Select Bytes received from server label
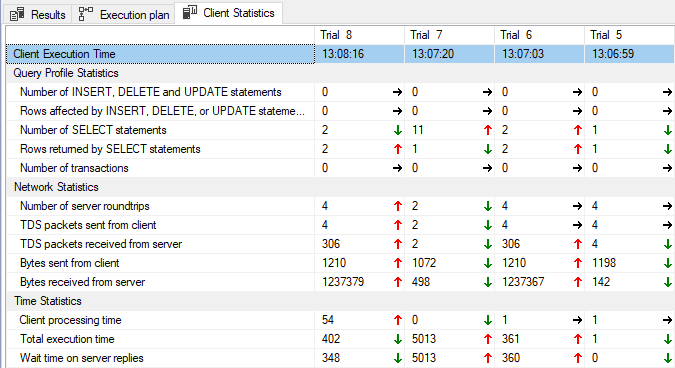The image size is (675, 368). pyautogui.click(x=82, y=282)
